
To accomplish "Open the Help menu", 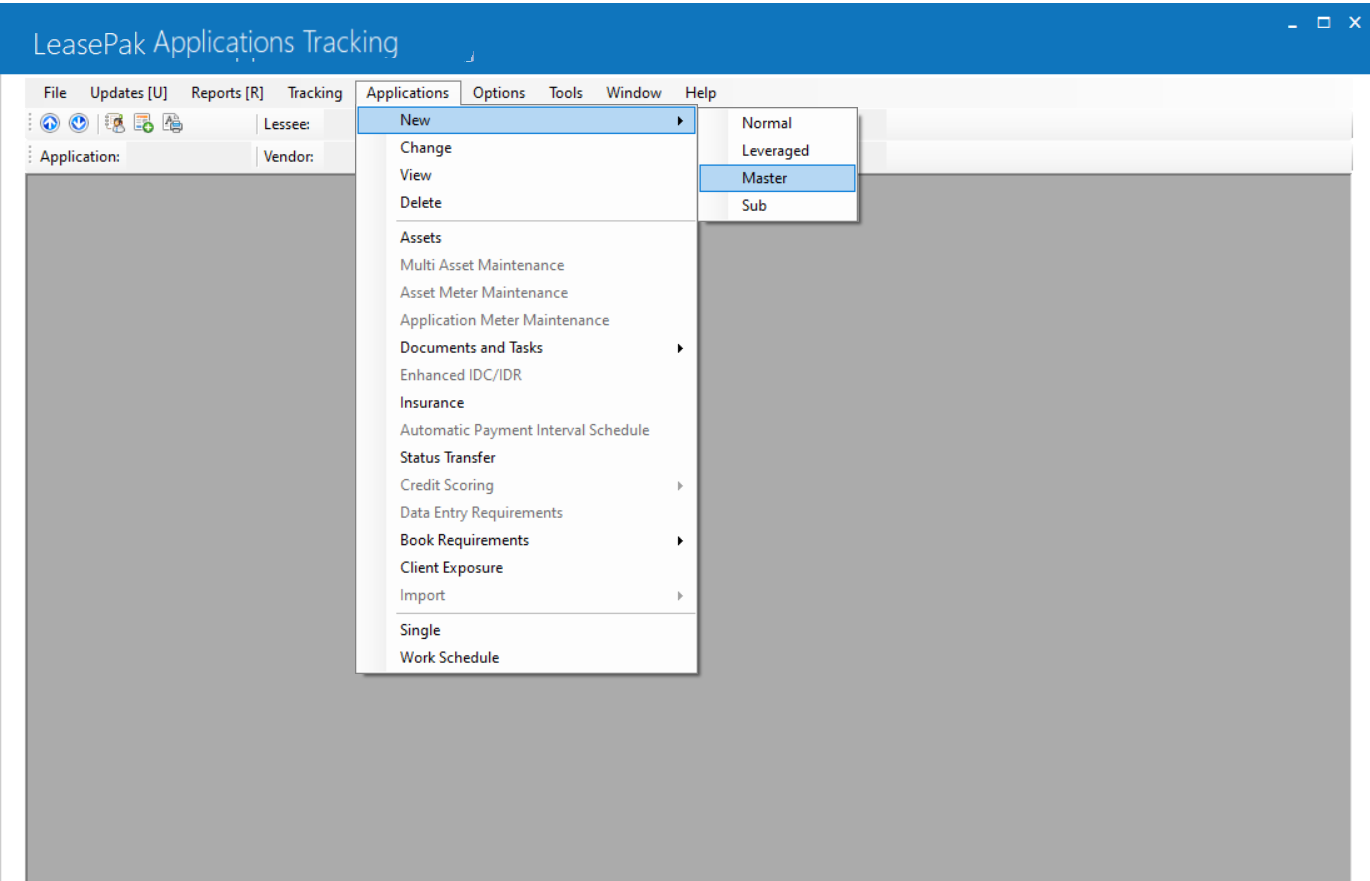I will point(701,93).
